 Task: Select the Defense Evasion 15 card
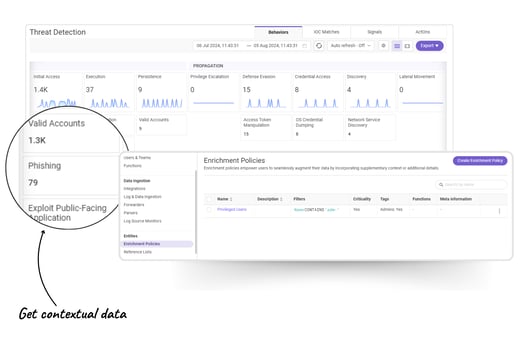click(265, 91)
